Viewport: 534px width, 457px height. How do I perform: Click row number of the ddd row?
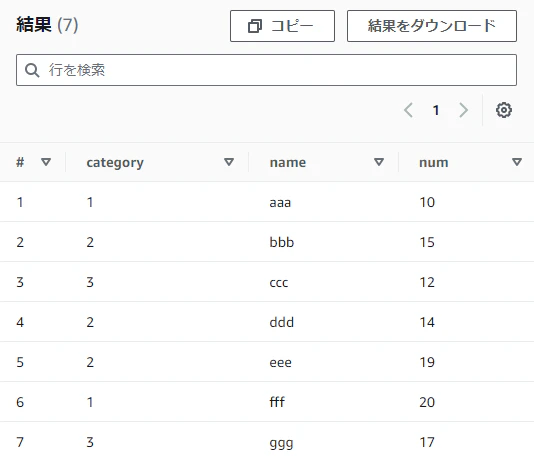pyautogui.click(x=20, y=322)
